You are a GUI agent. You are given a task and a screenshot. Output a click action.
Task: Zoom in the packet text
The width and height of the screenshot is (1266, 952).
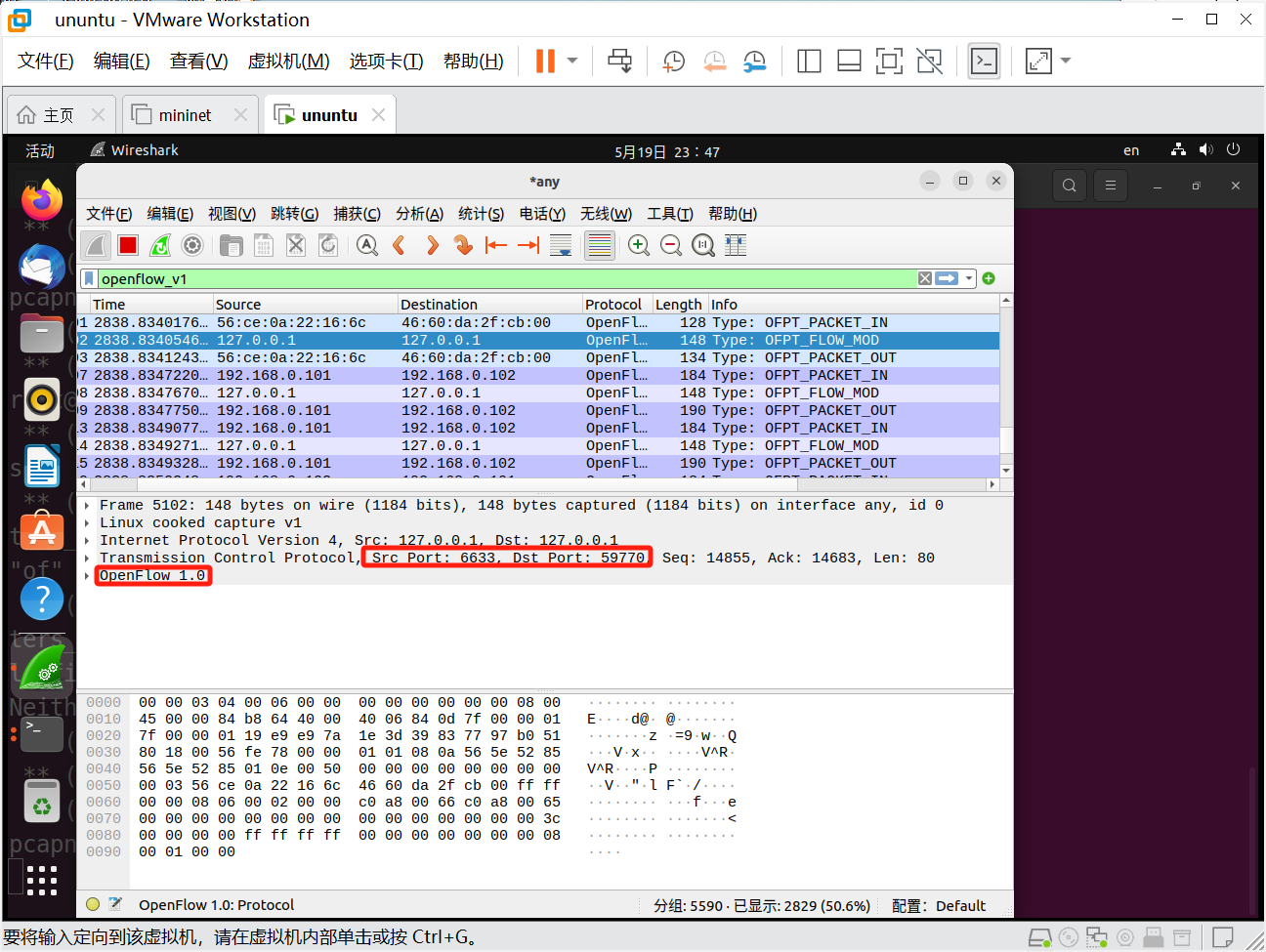tap(639, 245)
